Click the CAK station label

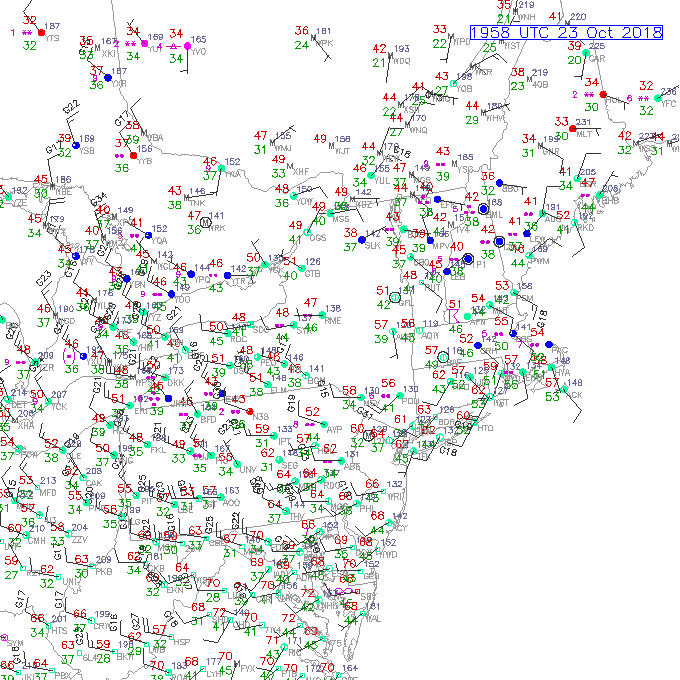pyautogui.click(x=94, y=483)
